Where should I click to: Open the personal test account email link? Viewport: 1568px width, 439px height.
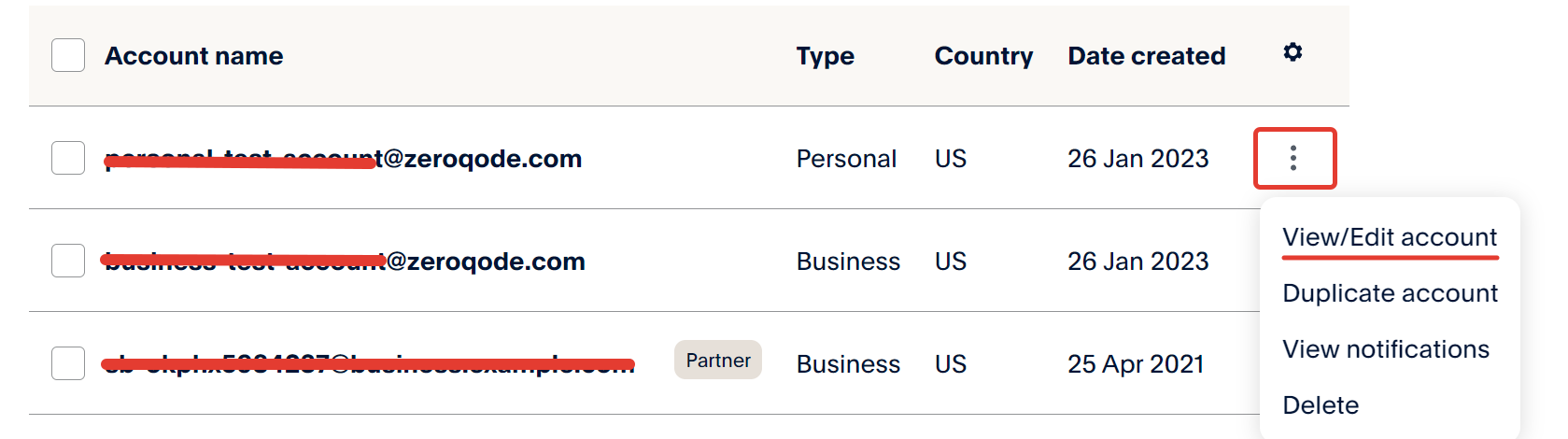click(343, 159)
